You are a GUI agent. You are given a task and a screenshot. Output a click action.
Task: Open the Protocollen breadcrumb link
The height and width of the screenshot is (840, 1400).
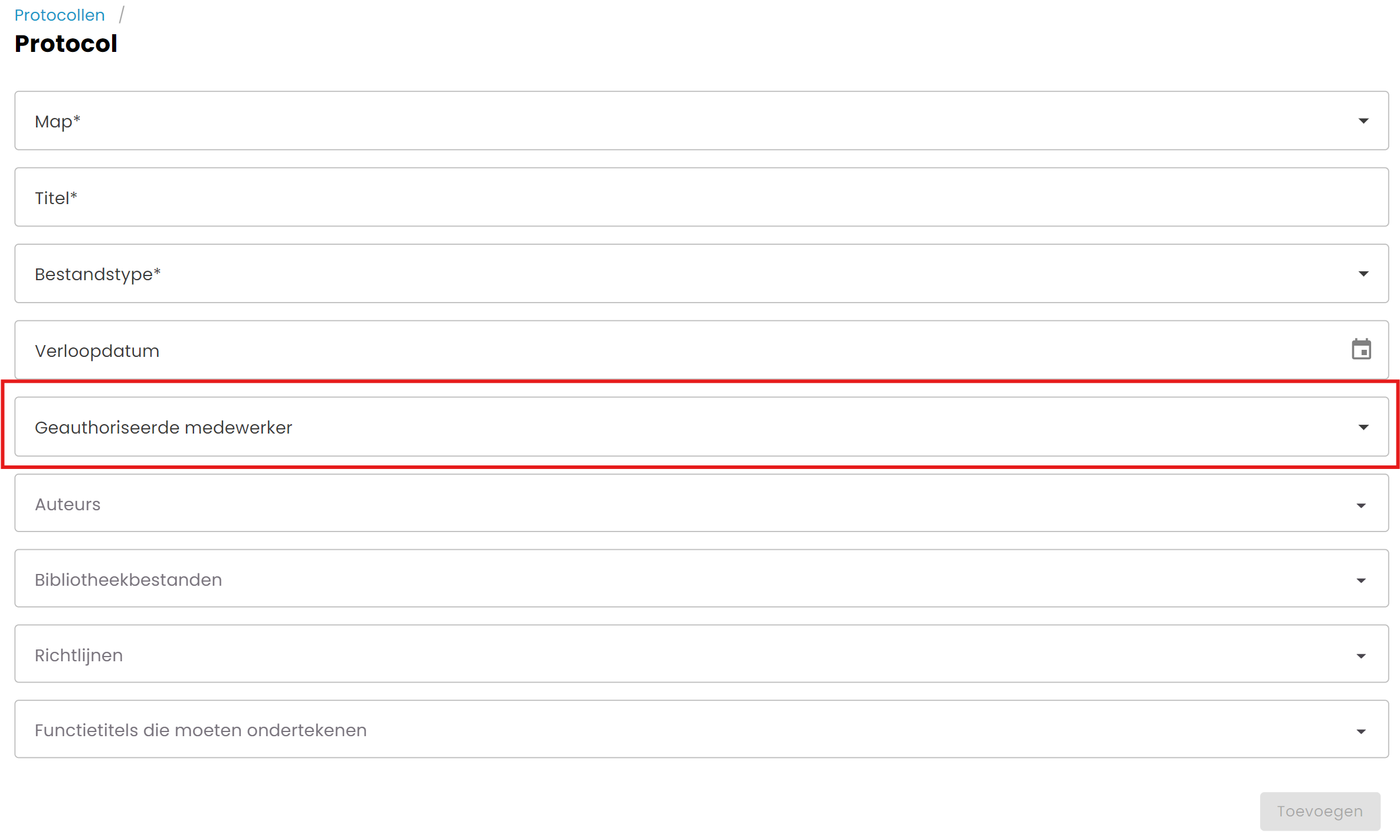click(x=60, y=15)
